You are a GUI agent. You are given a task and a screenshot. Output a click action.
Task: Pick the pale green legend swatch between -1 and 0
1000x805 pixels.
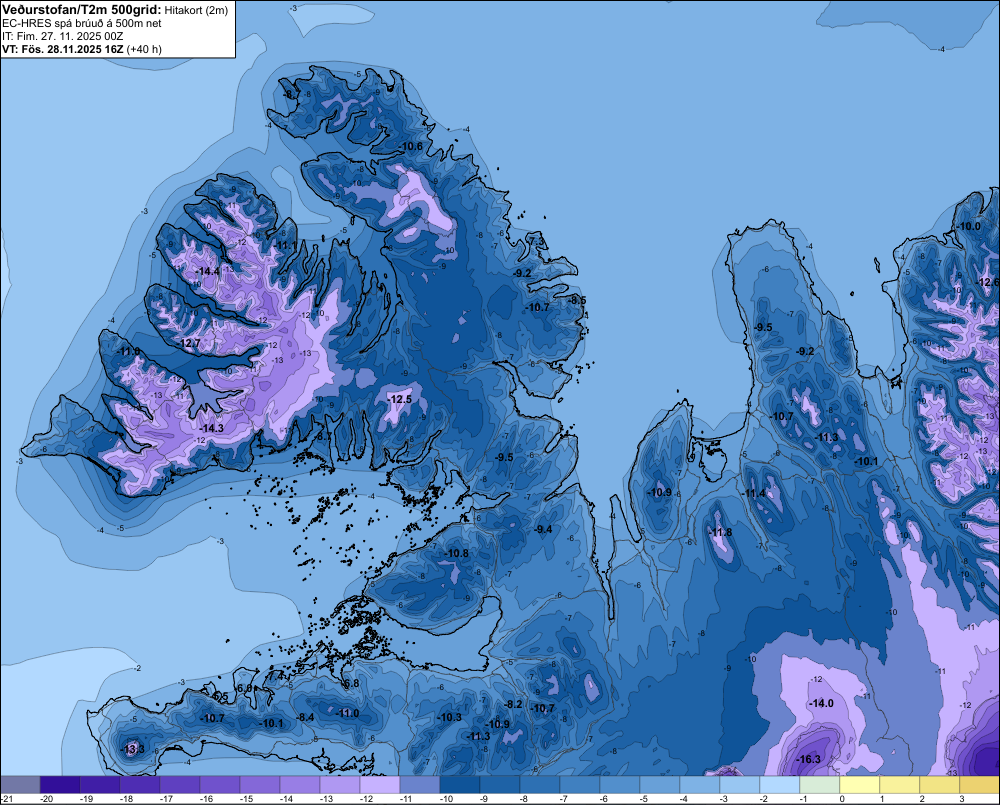tap(820, 785)
